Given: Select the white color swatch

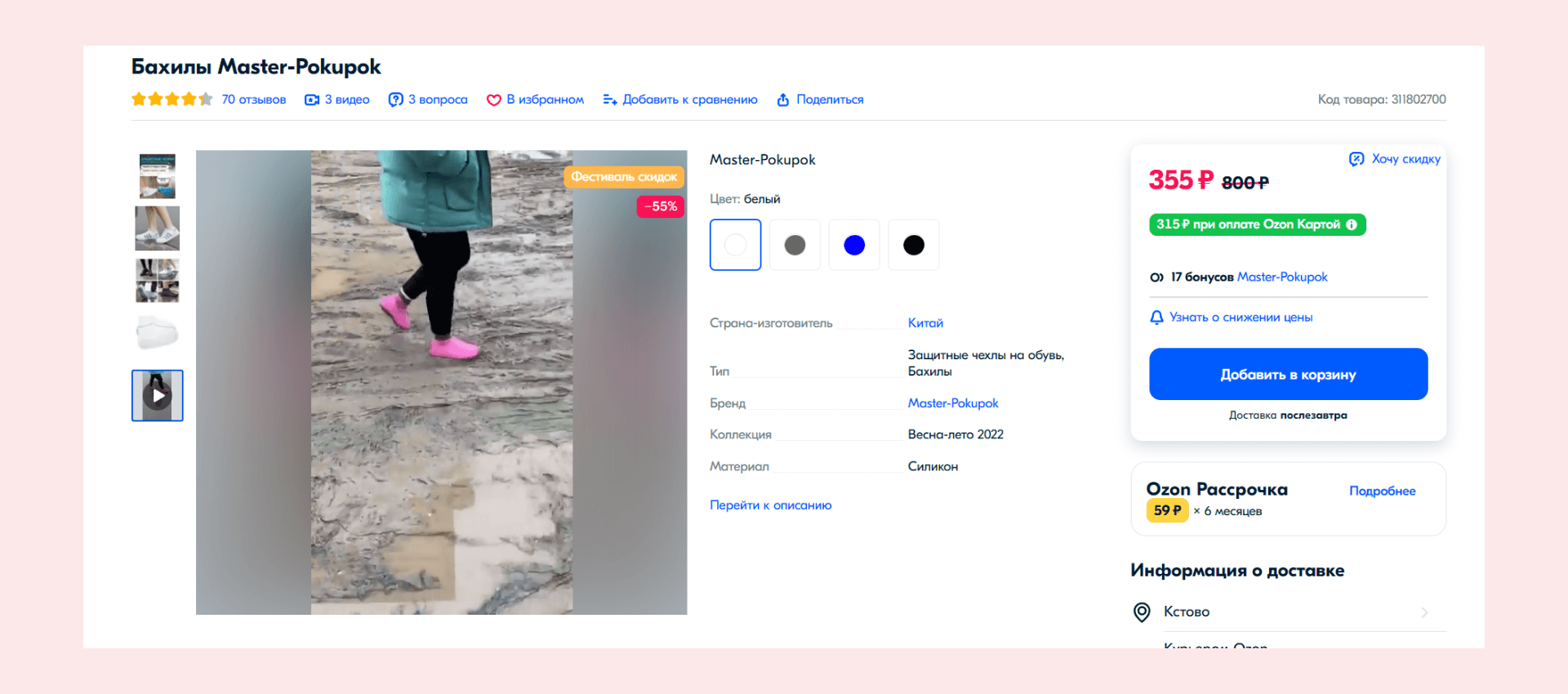Looking at the screenshot, I should [736, 245].
